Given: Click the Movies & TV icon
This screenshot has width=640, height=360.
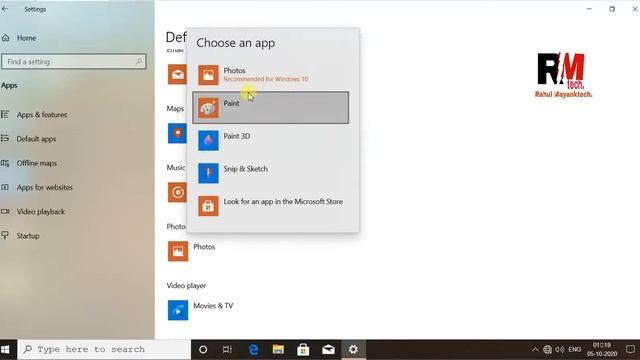Looking at the screenshot, I should (178, 310).
